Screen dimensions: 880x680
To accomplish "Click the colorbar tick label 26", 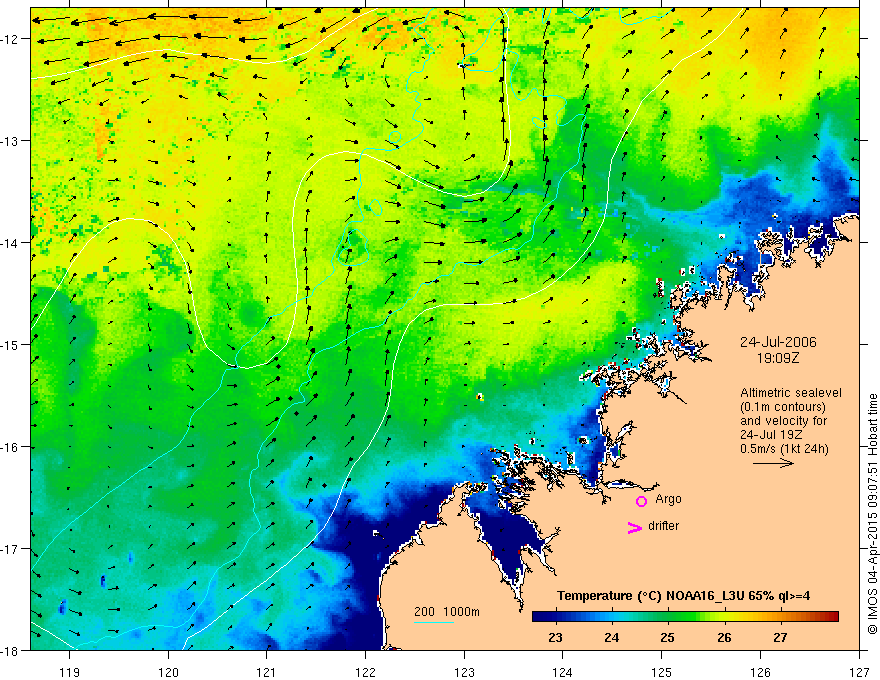I will [x=724, y=638].
